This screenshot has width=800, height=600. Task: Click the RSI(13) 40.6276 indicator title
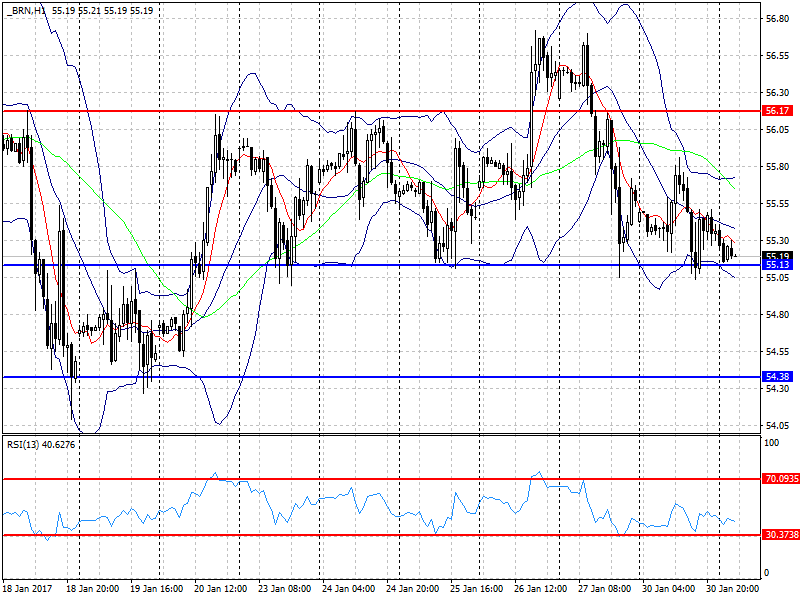41,445
